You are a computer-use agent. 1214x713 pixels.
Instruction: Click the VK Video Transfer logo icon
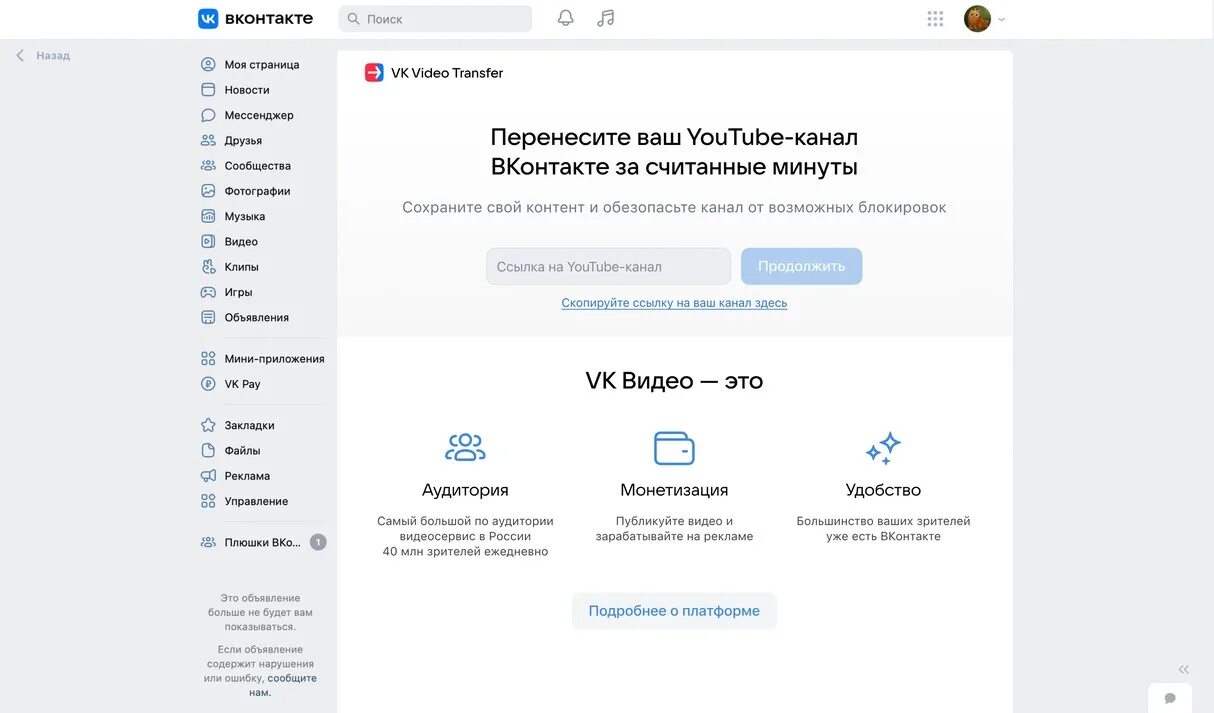pos(374,73)
